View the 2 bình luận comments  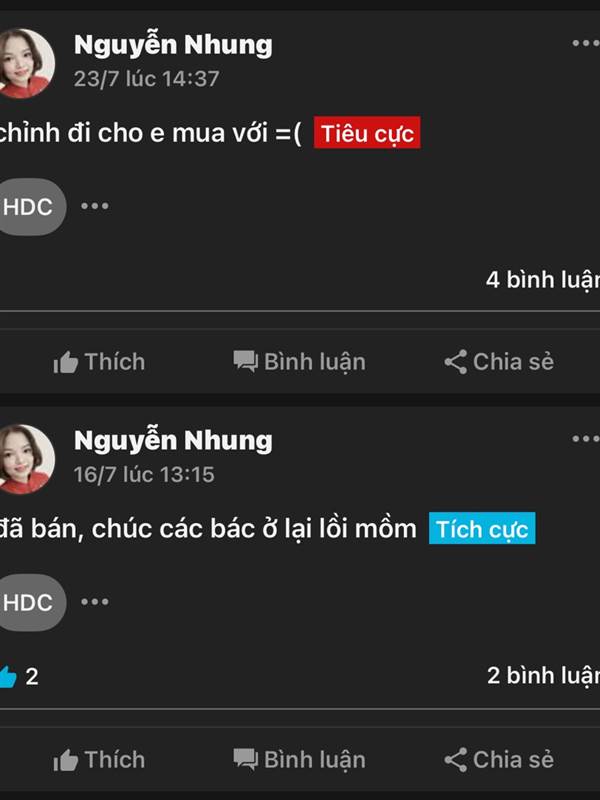[x=543, y=676]
